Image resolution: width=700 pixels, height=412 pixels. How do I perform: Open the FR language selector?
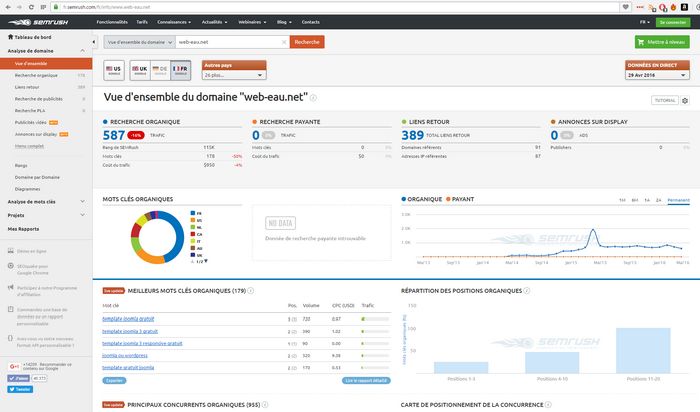645,22
